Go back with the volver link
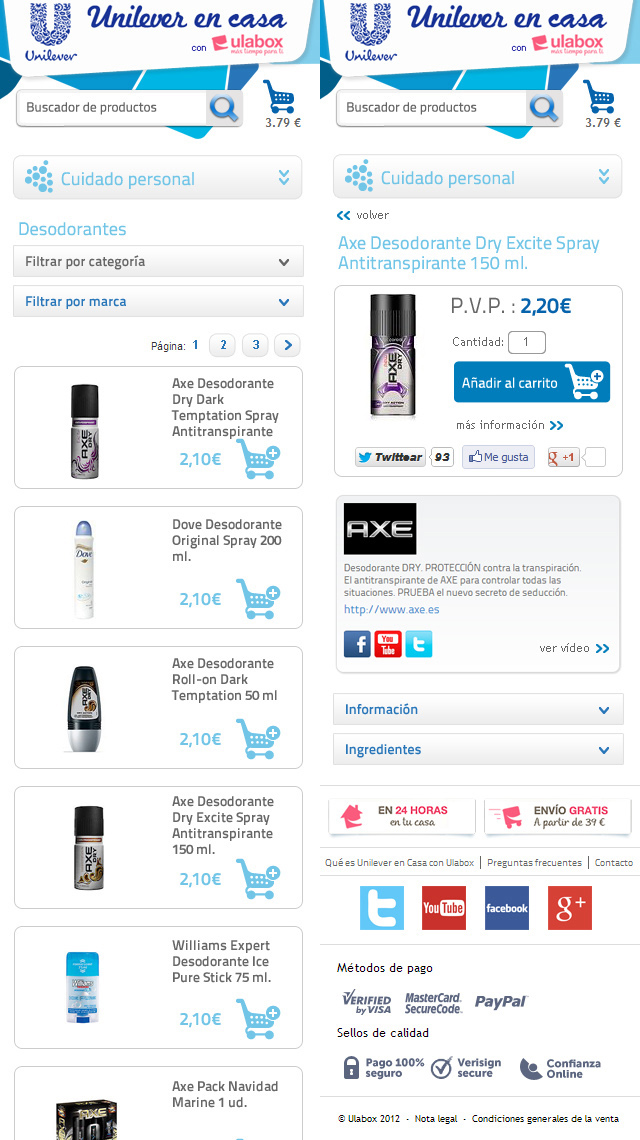 [363, 215]
